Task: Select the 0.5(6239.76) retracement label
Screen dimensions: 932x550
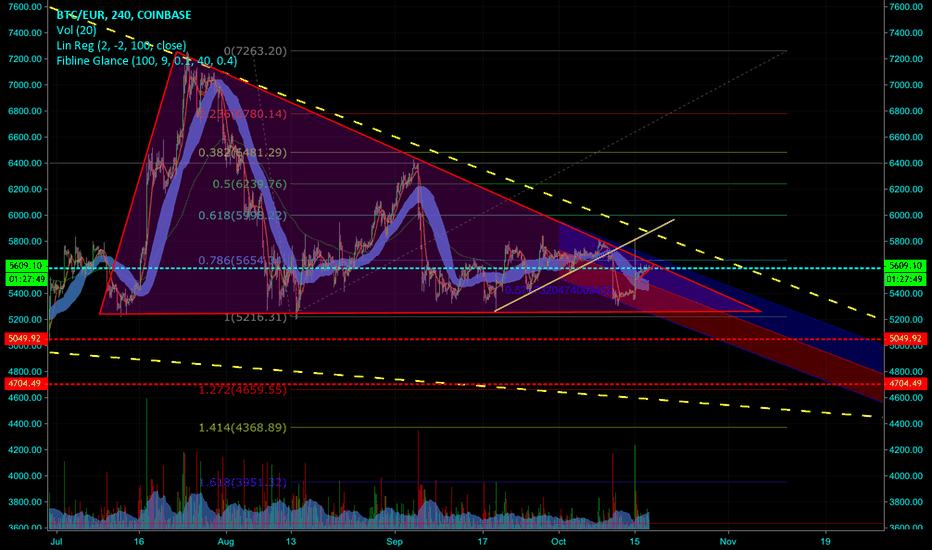Action: 250,184
